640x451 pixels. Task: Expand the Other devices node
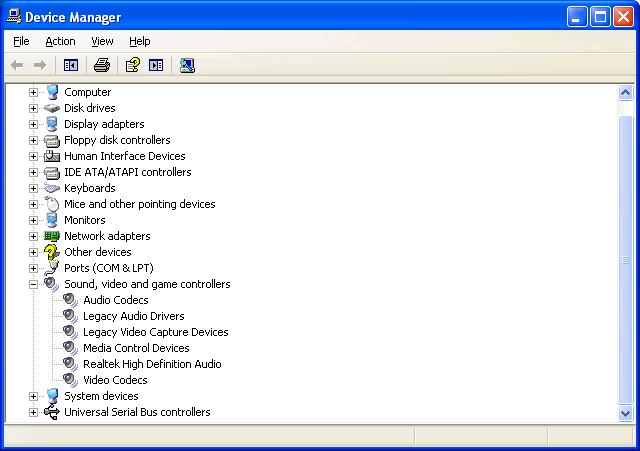(33, 253)
